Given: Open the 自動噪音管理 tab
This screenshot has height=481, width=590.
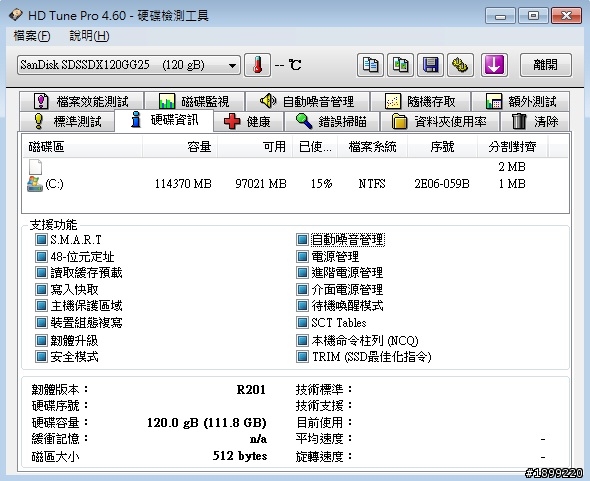Looking at the screenshot, I should click(307, 101).
